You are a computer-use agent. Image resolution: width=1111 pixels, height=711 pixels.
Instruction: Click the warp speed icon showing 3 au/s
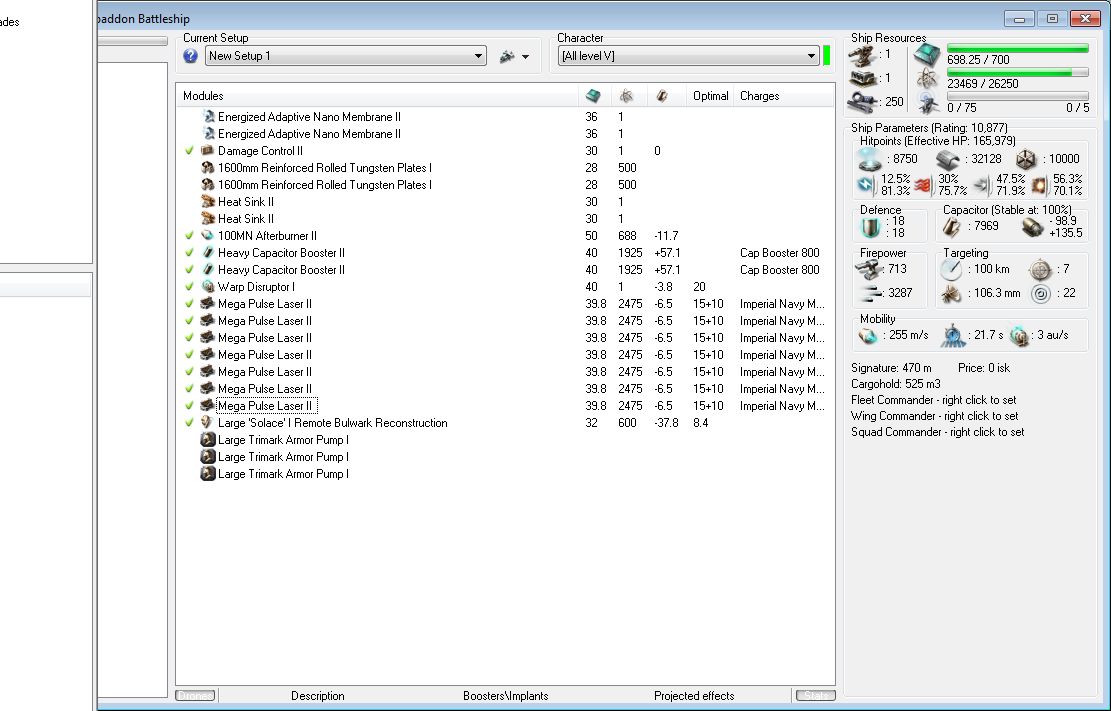tap(1019, 336)
